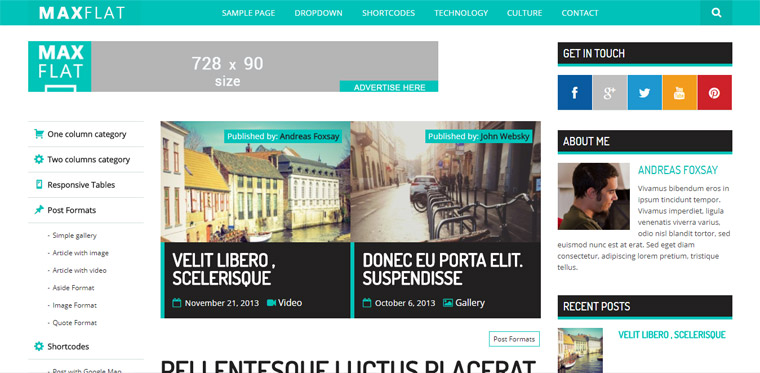Open One column category sidebar link
The width and height of the screenshot is (760, 373).
coord(86,134)
